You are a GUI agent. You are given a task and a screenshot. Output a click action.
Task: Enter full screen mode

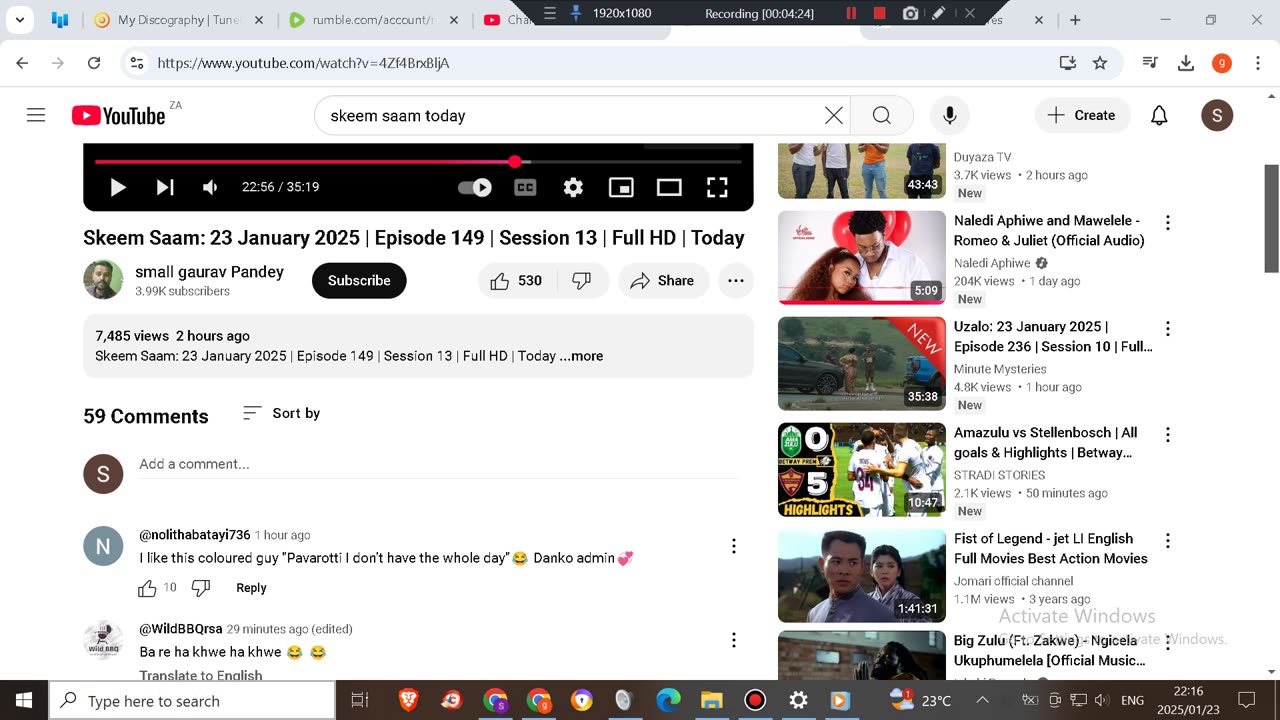pyautogui.click(x=717, y=187)
